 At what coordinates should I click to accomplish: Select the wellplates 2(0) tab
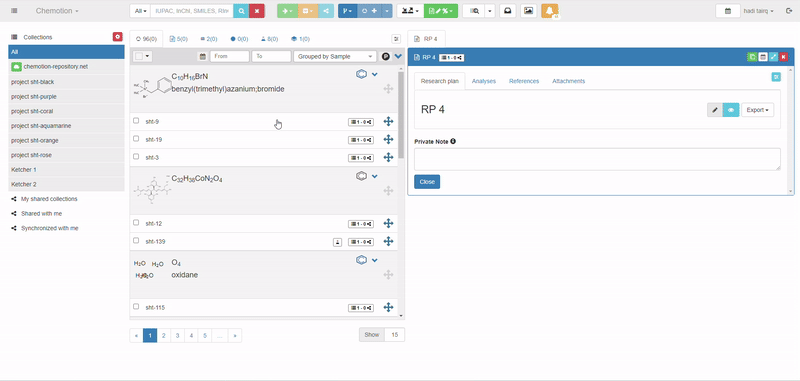click(209, 39)
